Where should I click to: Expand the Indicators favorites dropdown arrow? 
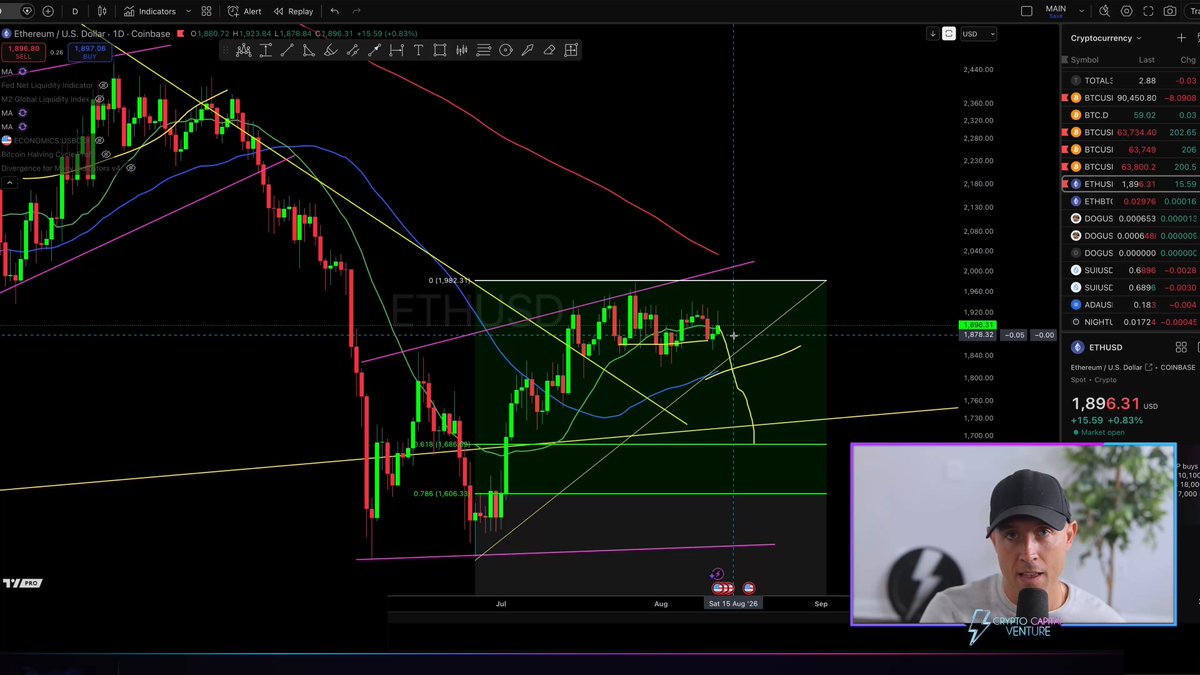pos(188,11)
